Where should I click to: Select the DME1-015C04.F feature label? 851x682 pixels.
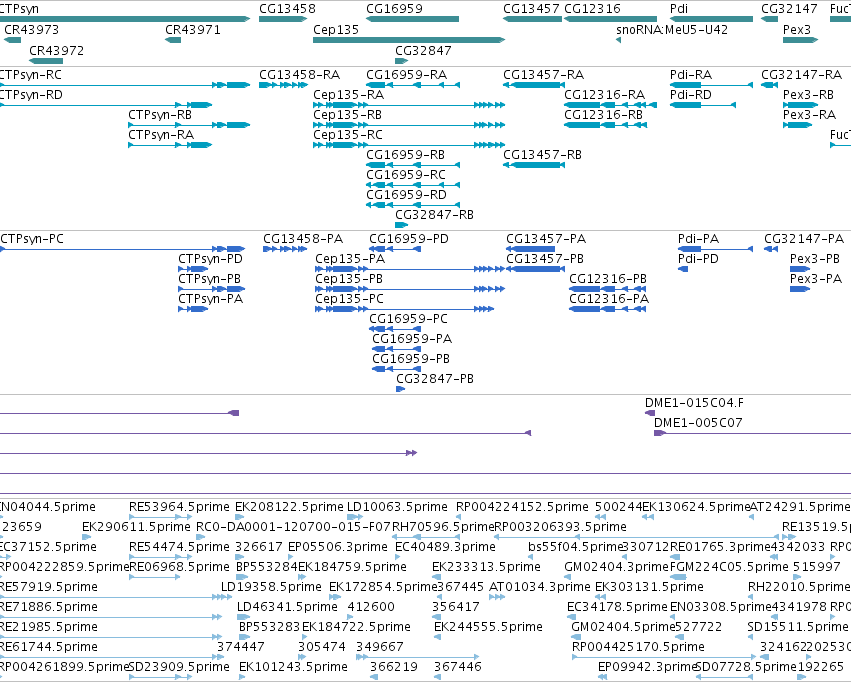[x=694, y=403]
